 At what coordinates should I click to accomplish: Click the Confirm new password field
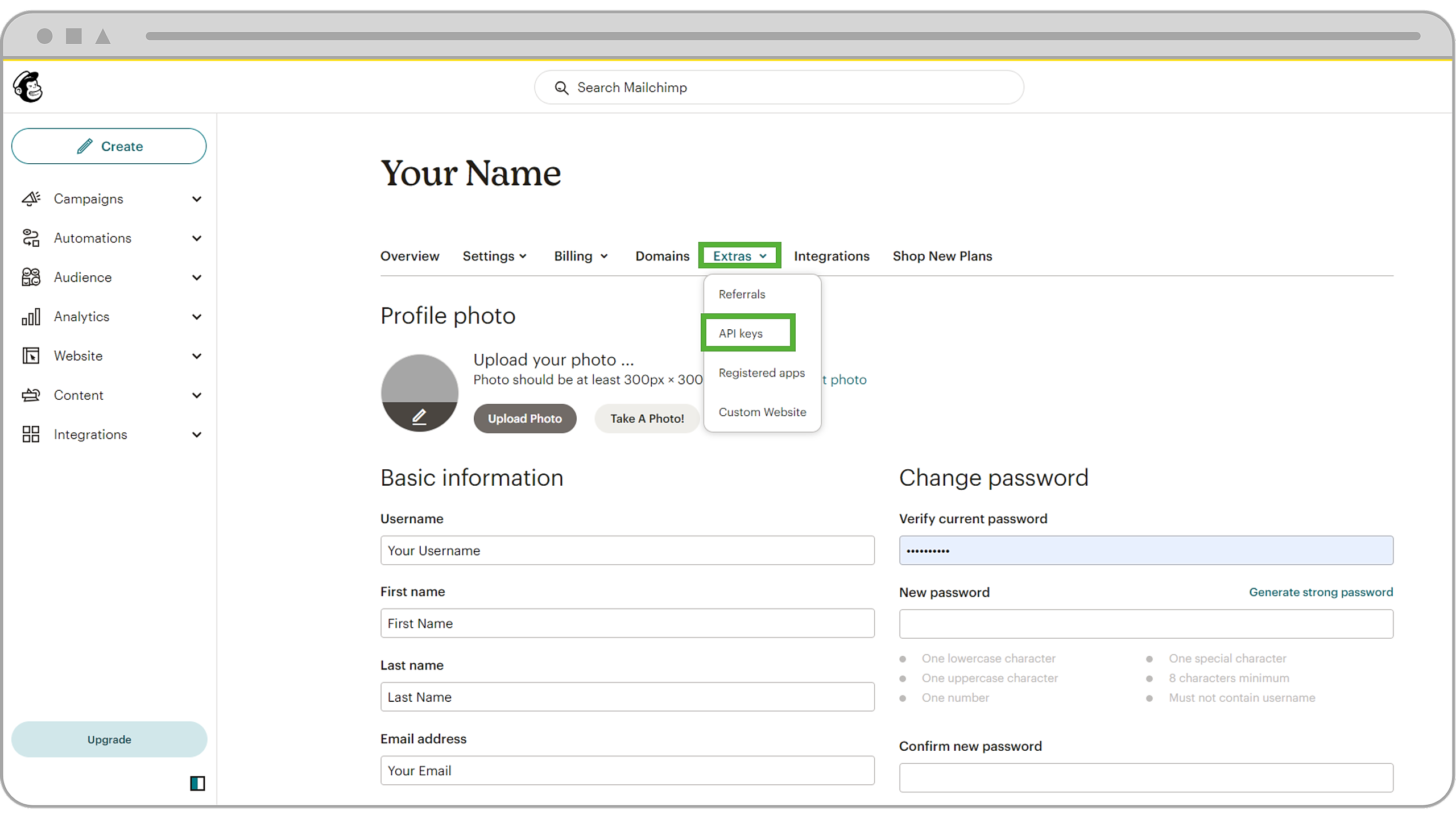(1146, 777)
